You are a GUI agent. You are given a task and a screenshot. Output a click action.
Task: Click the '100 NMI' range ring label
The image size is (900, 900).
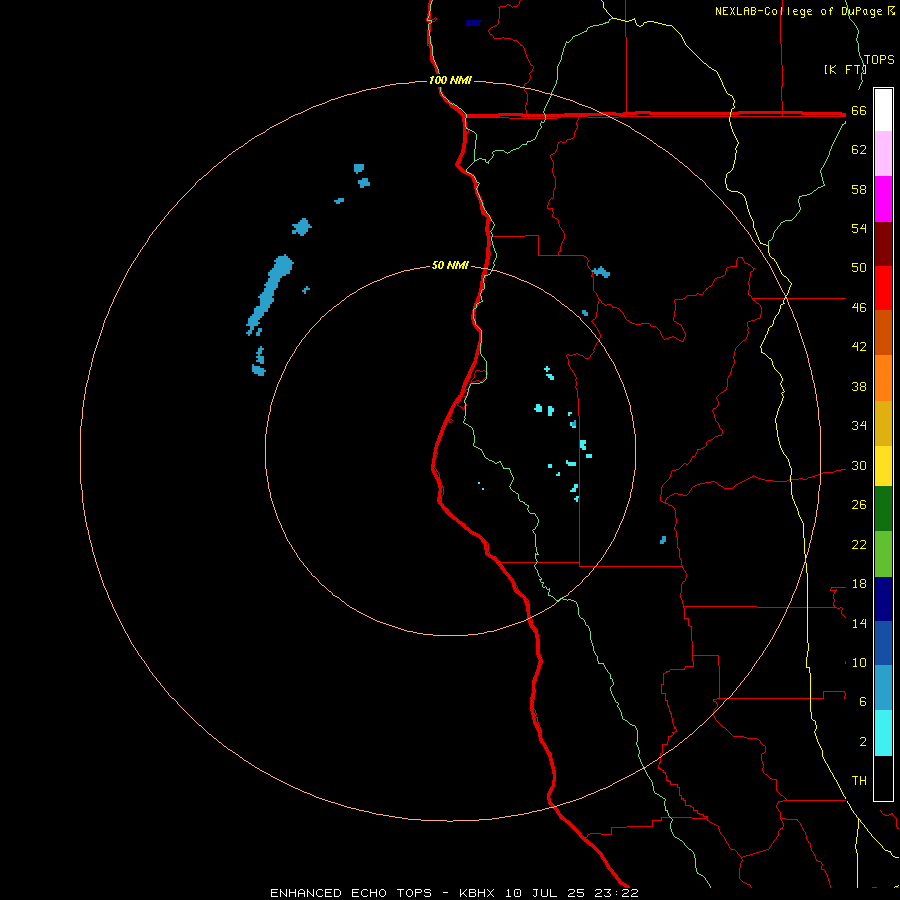click(450, 80)
